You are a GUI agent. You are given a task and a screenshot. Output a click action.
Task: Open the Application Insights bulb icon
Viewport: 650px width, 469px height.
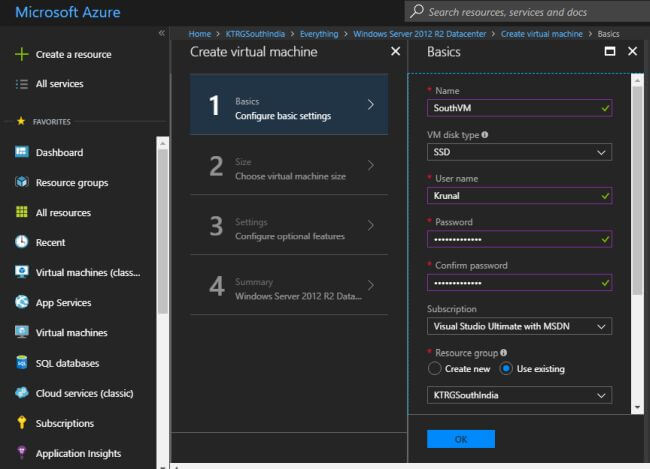[22, 453]
